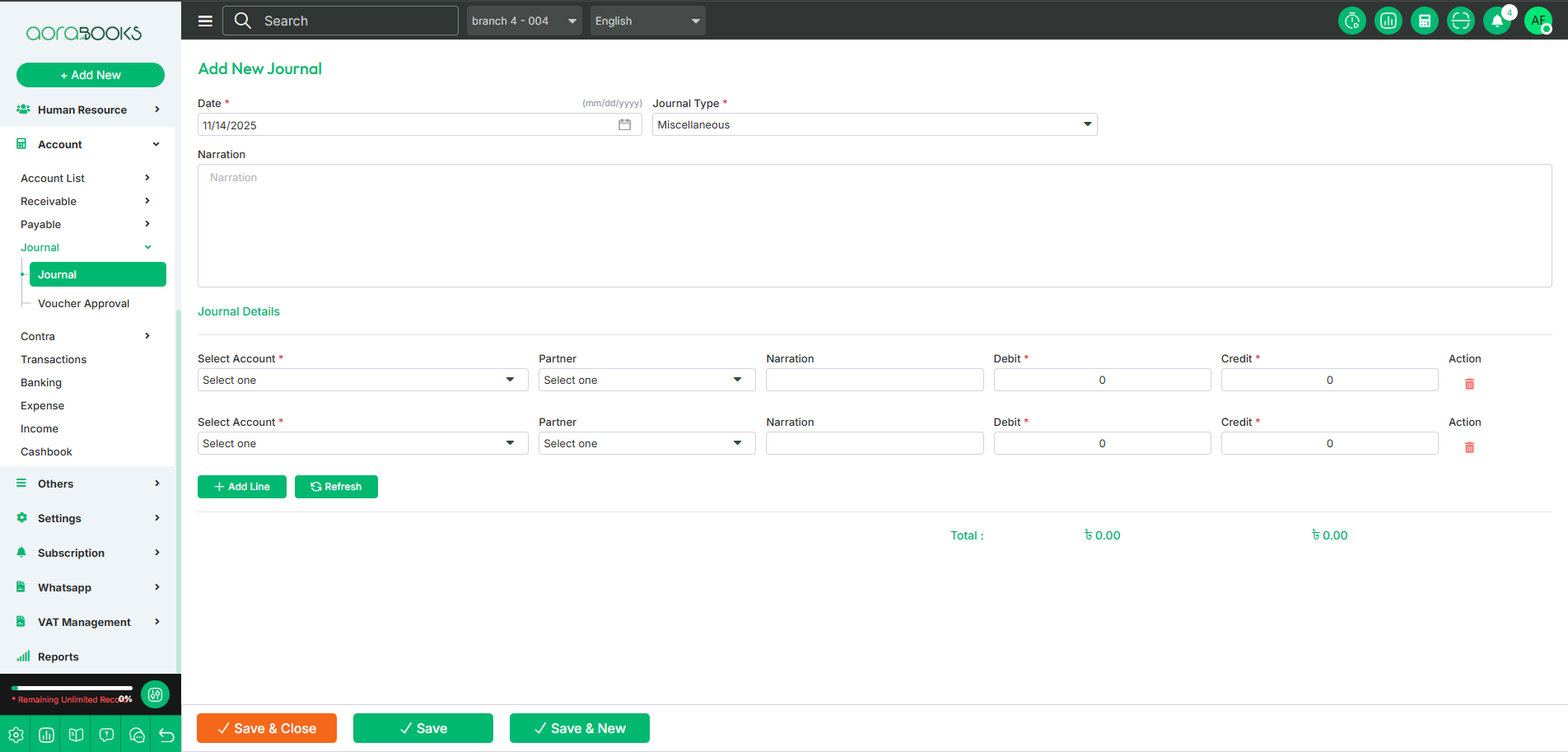Open Voucher Approval in sidebar
1568x752 pixels.
point(83,303)
